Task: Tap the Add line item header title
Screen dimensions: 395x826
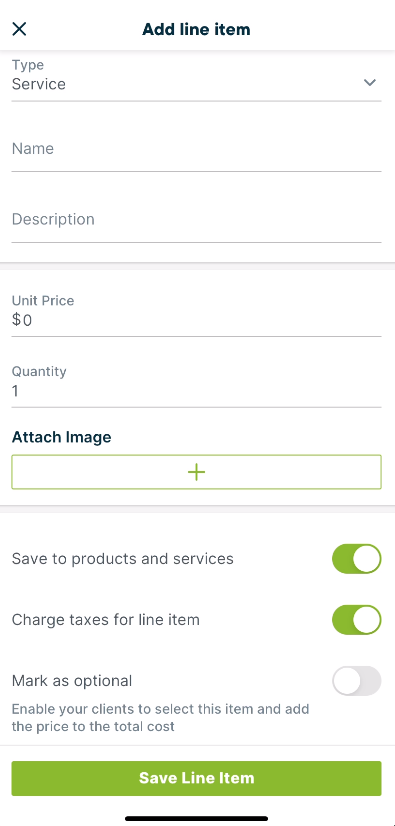Action: (196, 29)
